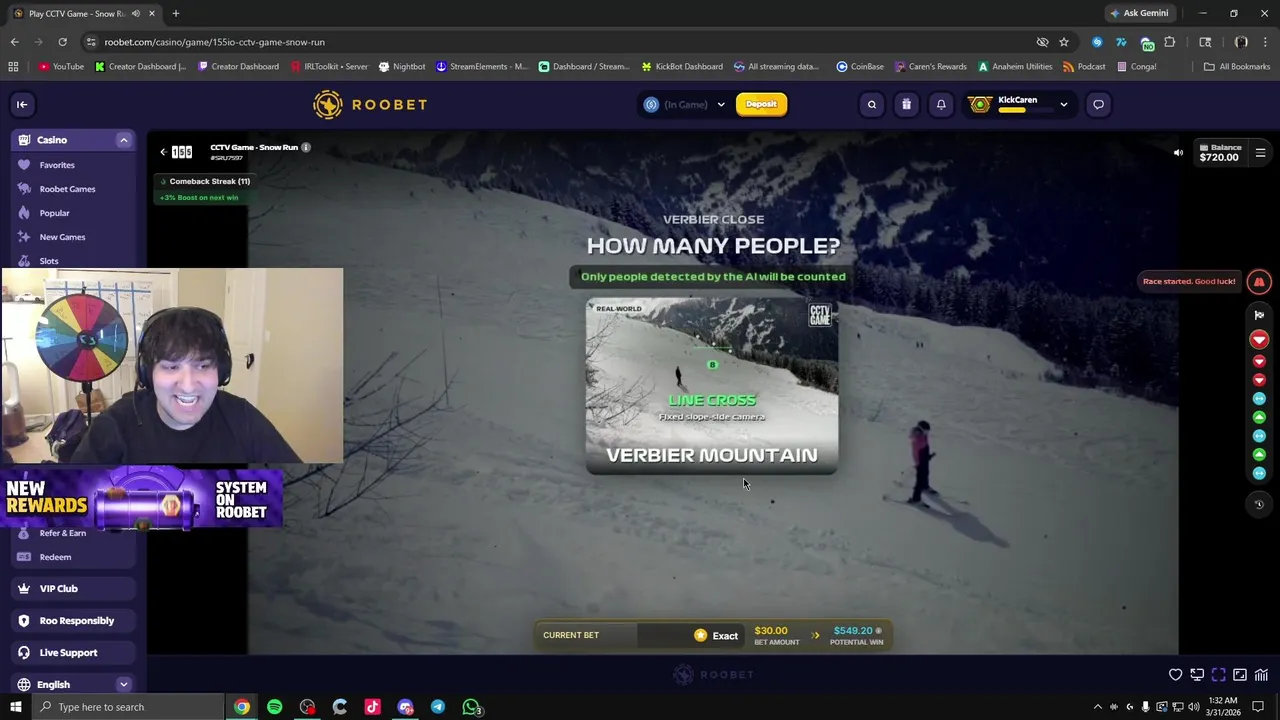Open the game hamburger menu
Screen dimensions: 1280x720
tap(1260, 153)
